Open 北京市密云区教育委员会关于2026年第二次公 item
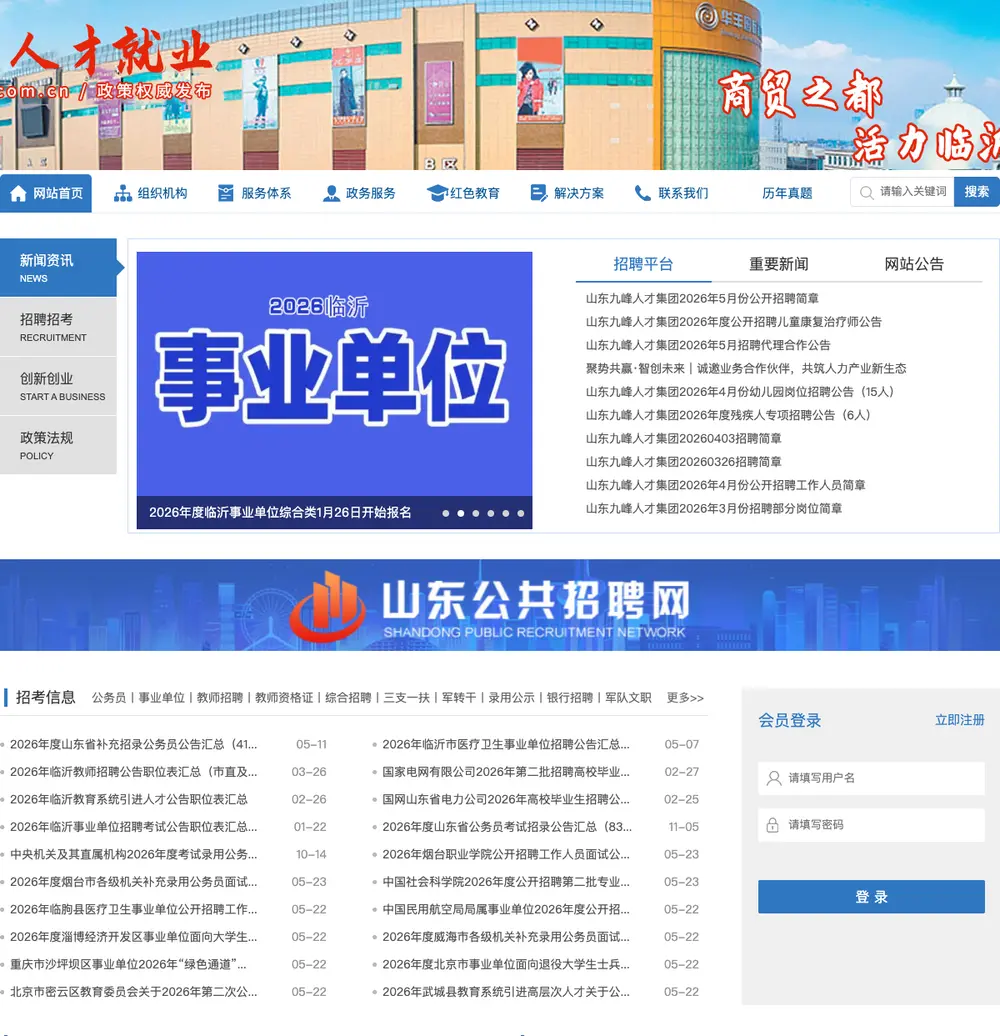The height and width of the screenshot is (1036, 1000). pyautogui.click(x=133, y=992)
